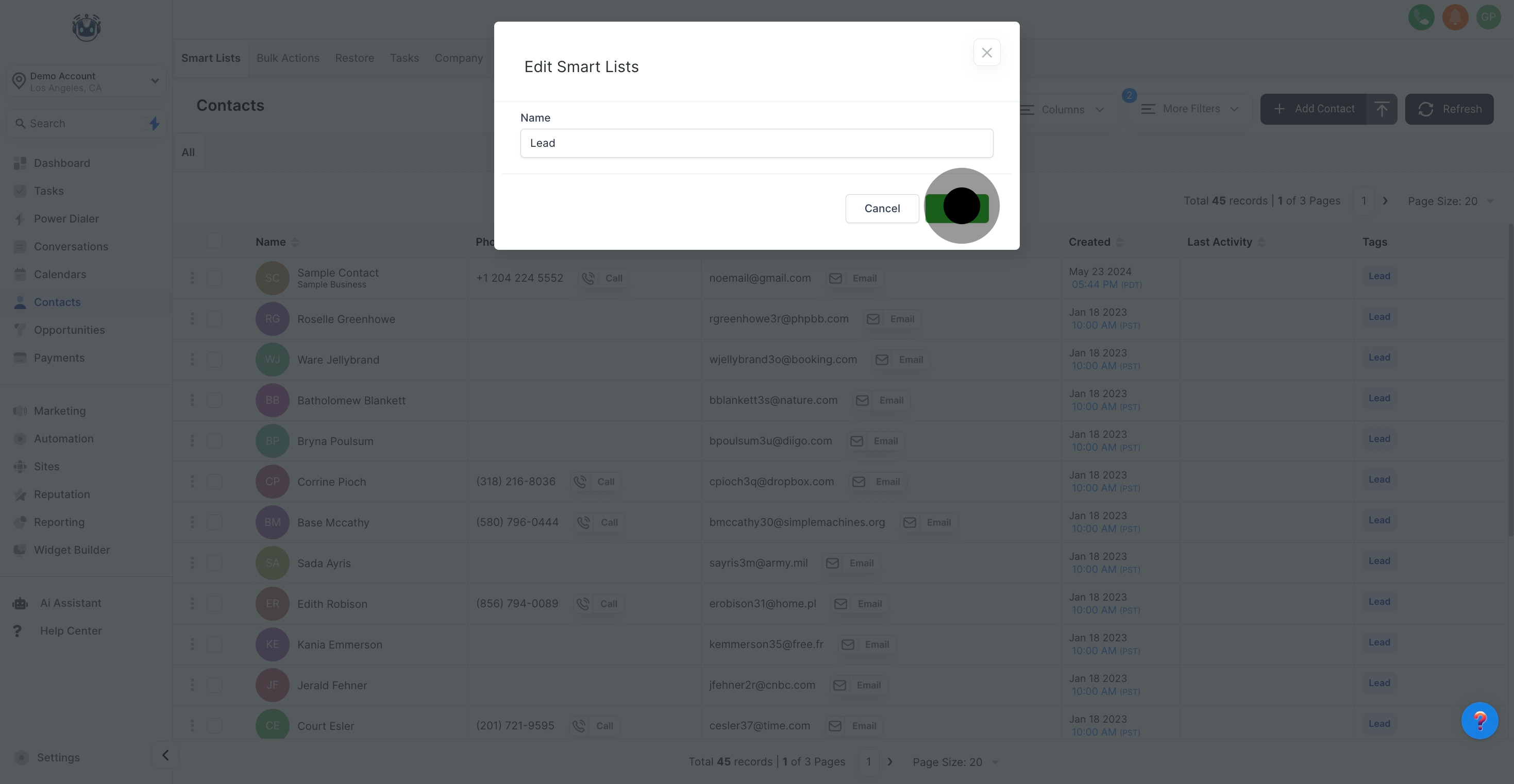Viewport: 1514px width, 784px height.
Task: Open row actions for Roselle Greenhowe
Action: (x=192, y=319)
